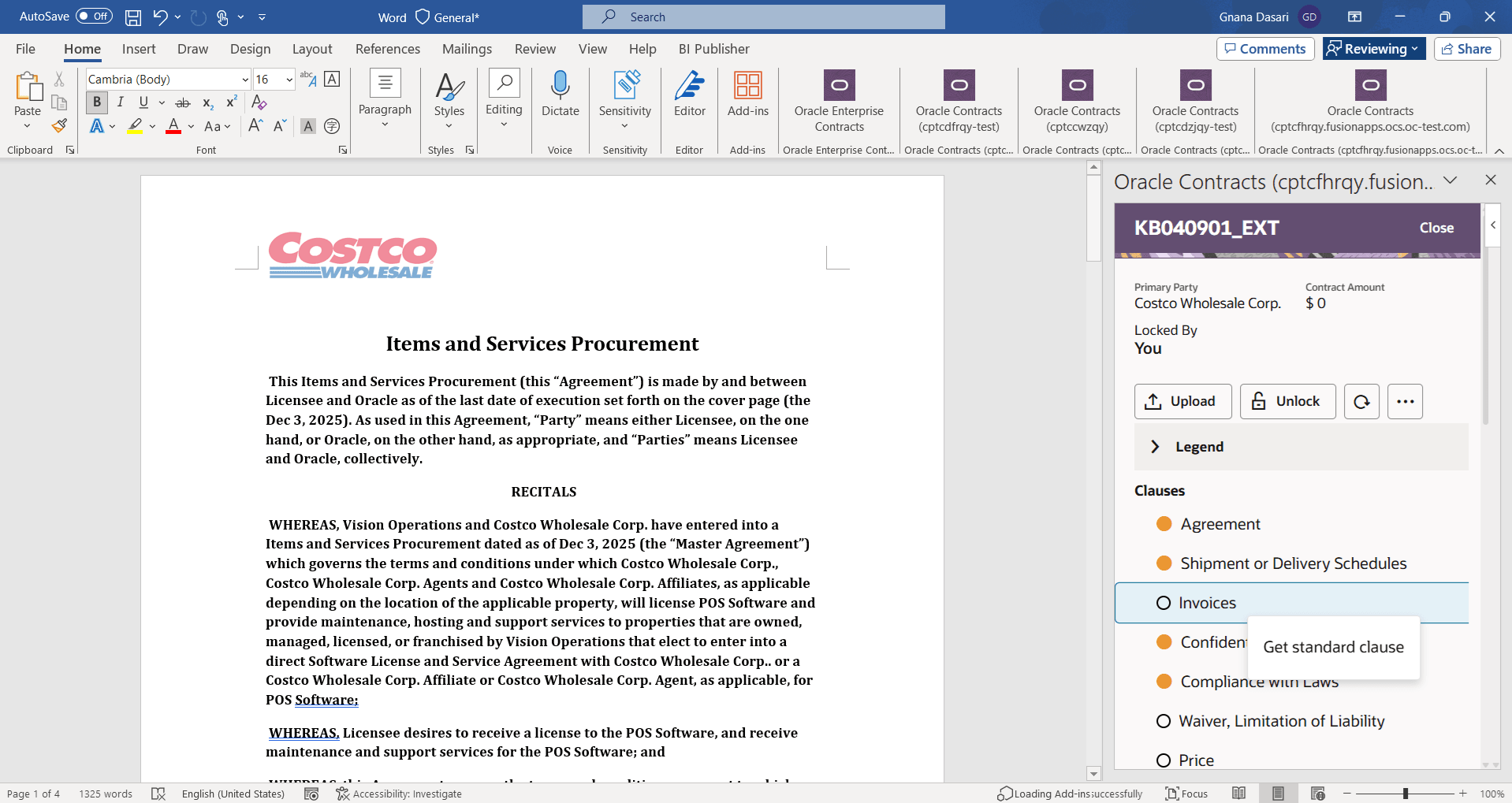
Task: Switch to the Layout tab
Action: (x=312, y=49)
